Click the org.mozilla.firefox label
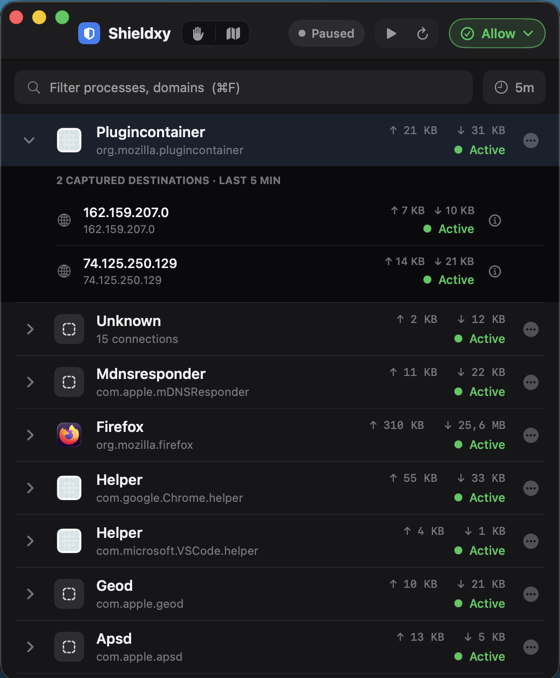This screenshot has height=678, width=560. click(144, 445)
